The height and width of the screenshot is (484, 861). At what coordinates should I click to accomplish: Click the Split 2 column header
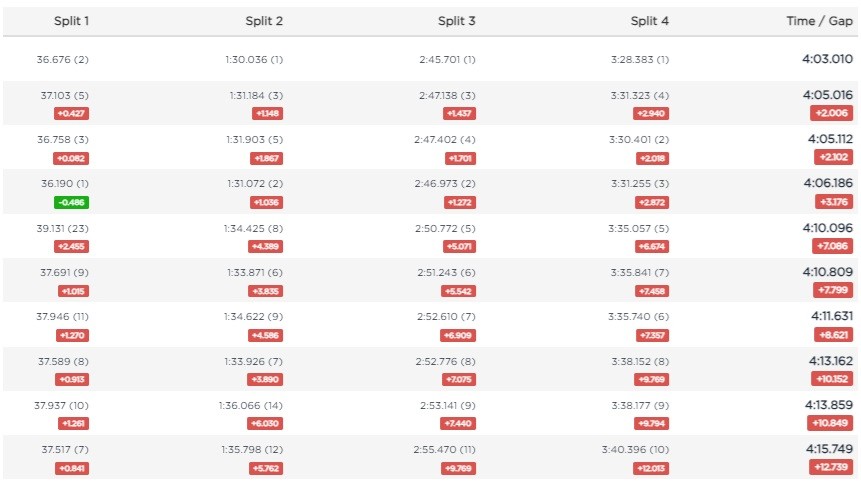264,21
